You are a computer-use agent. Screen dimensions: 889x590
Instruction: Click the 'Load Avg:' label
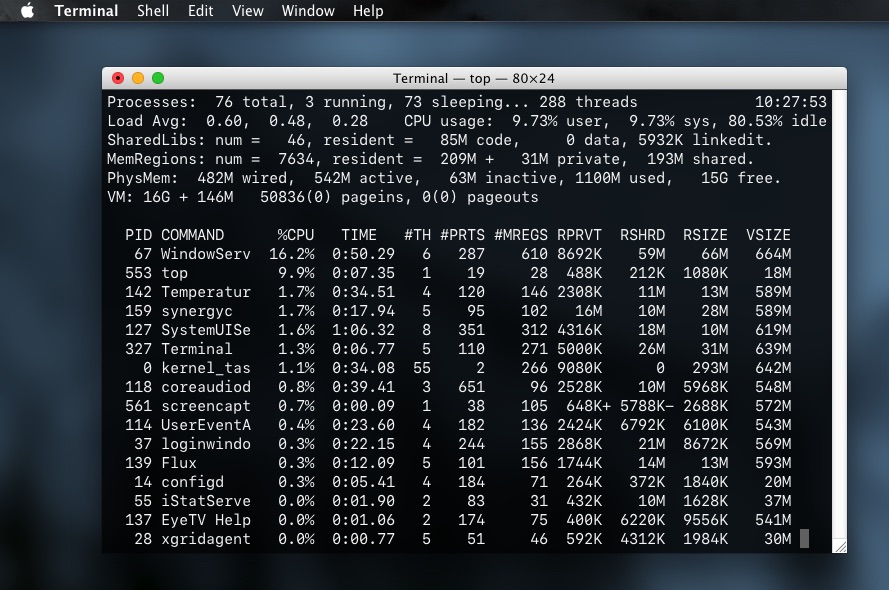point(147,121)
